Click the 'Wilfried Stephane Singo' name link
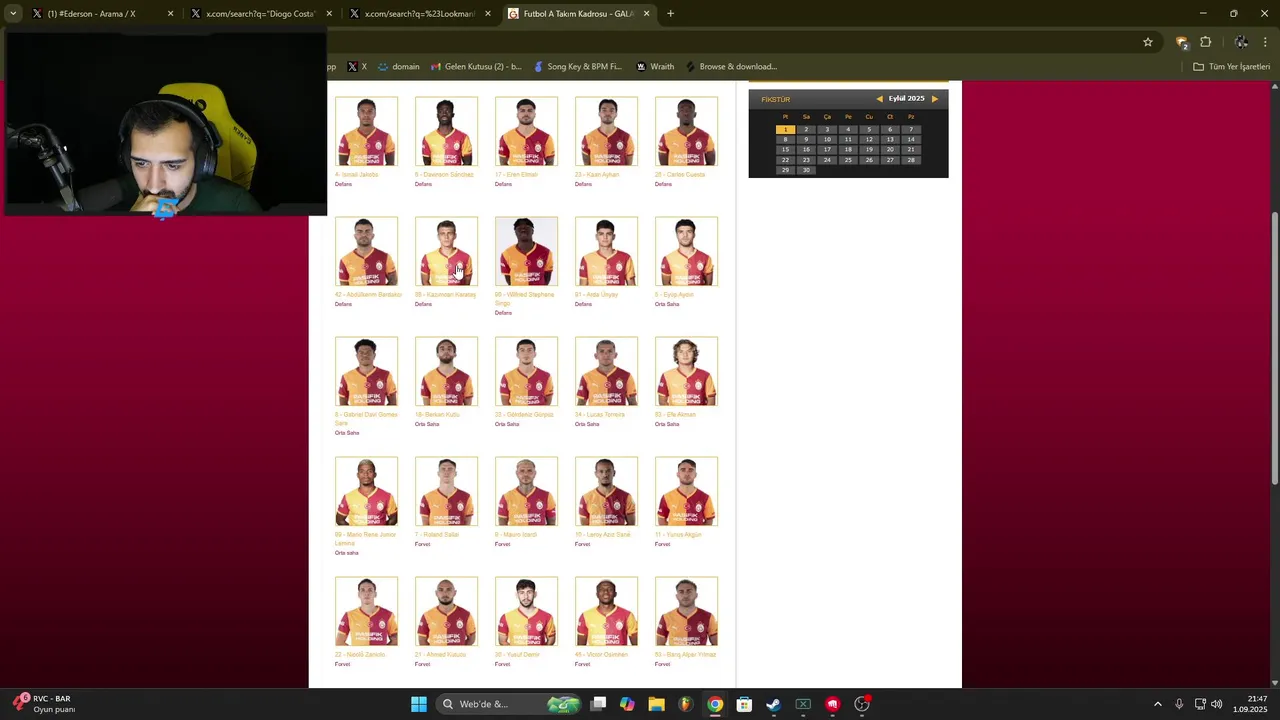 tap(524, 299)
